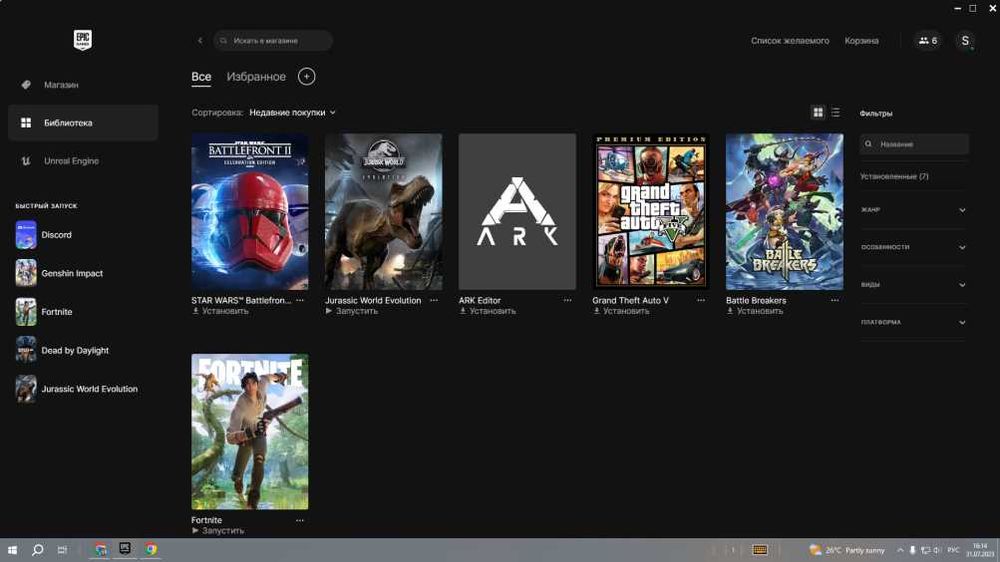Open the Windows Start menu
1000x562 pixels.
point(12,550)
